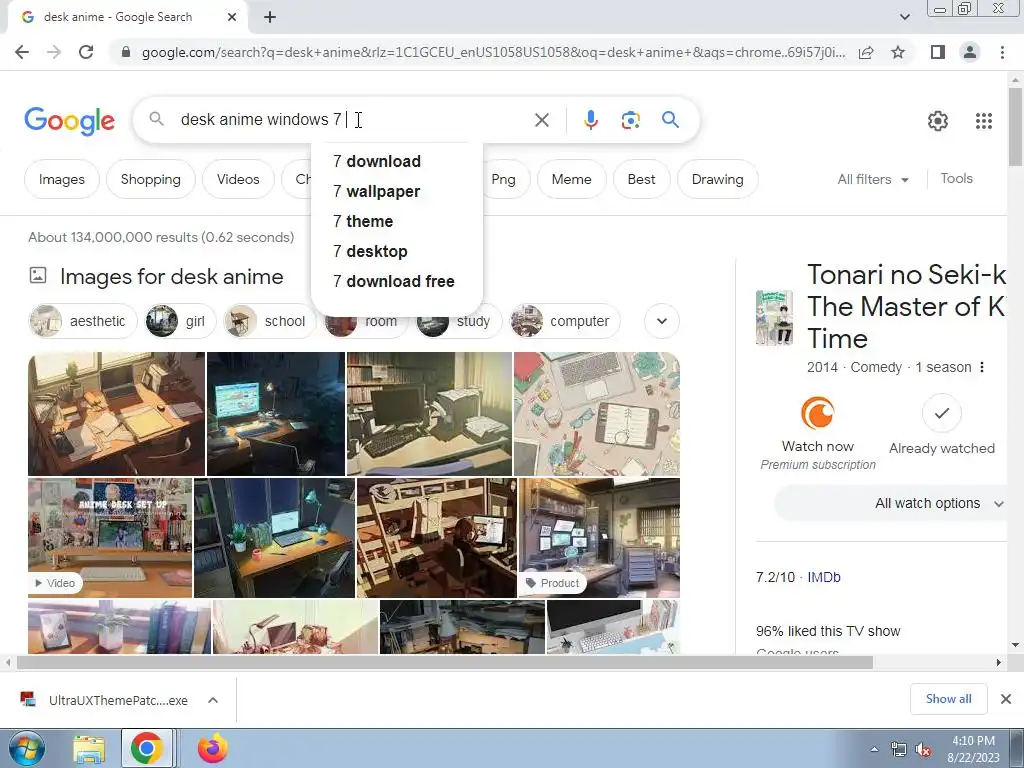The image size is (1024, 768).
Task: Submit search with the blue magnifier icon
Action: pyautogui.click(x=670, y=120)
